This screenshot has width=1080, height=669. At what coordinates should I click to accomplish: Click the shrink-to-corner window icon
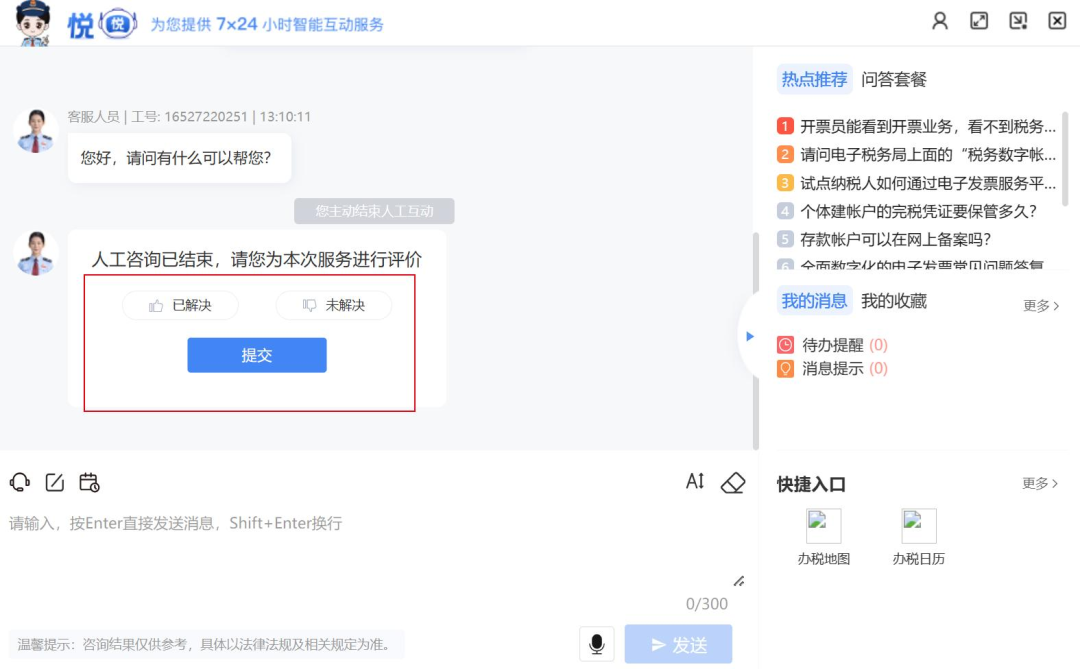(1018, 21)
